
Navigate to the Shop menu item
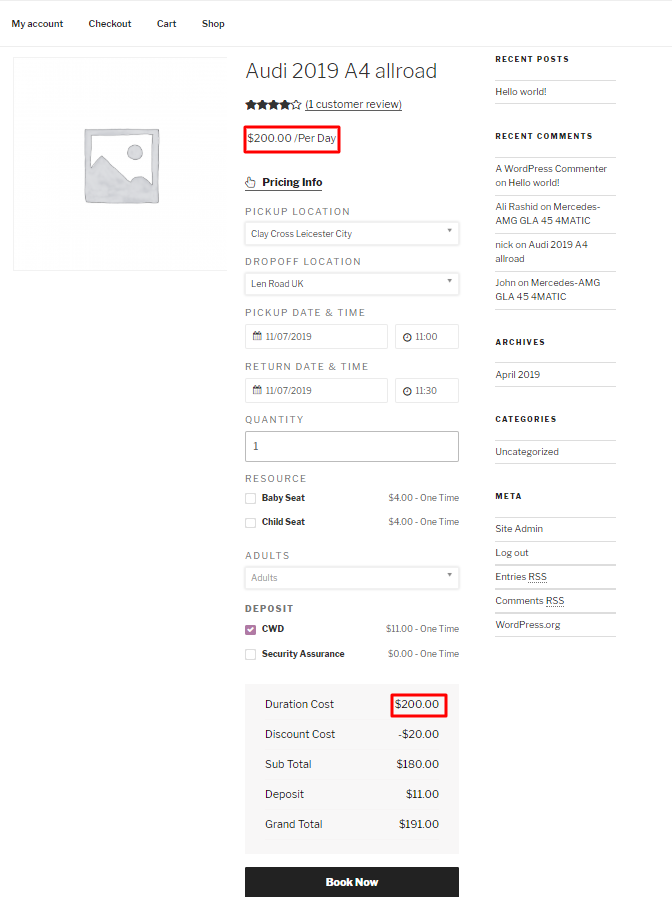tap(213, 23)
